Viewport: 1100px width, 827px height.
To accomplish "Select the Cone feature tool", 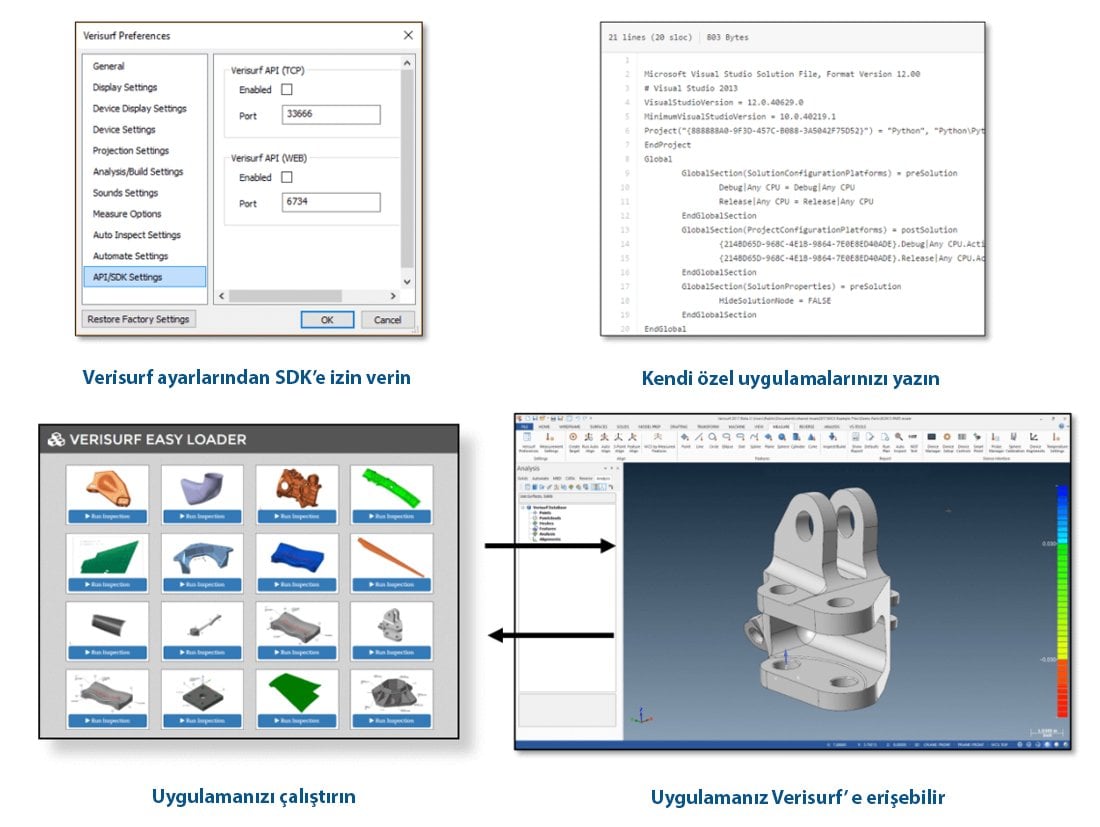I will [812, 441].
